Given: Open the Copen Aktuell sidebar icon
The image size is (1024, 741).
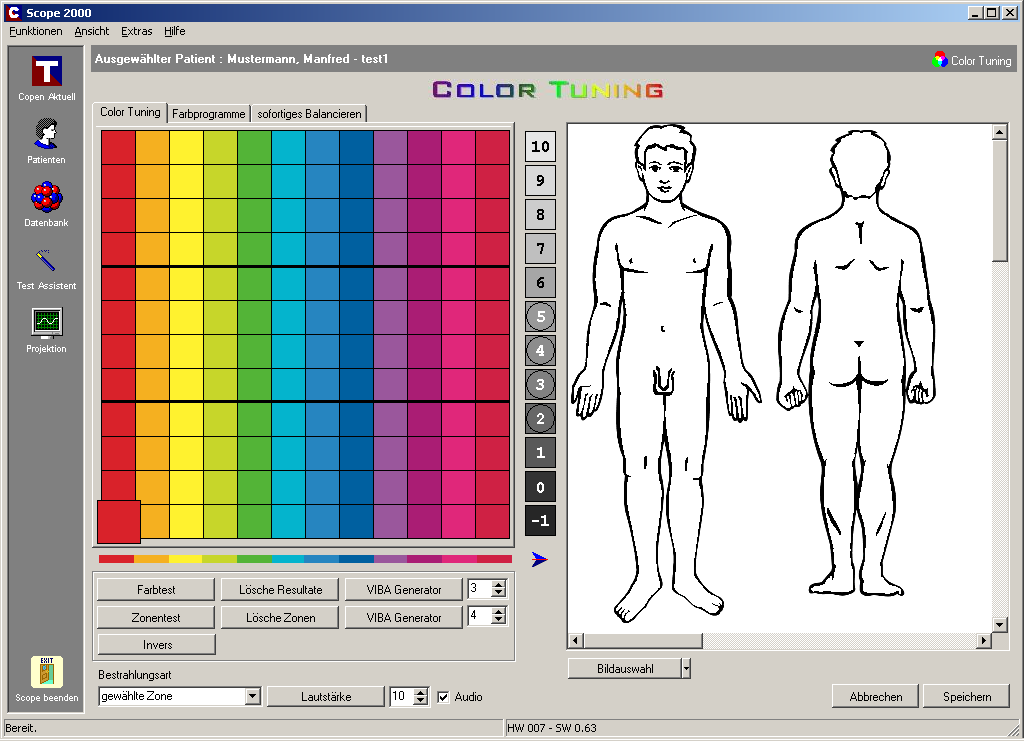Looking at the screenshot, I should 46,73.
